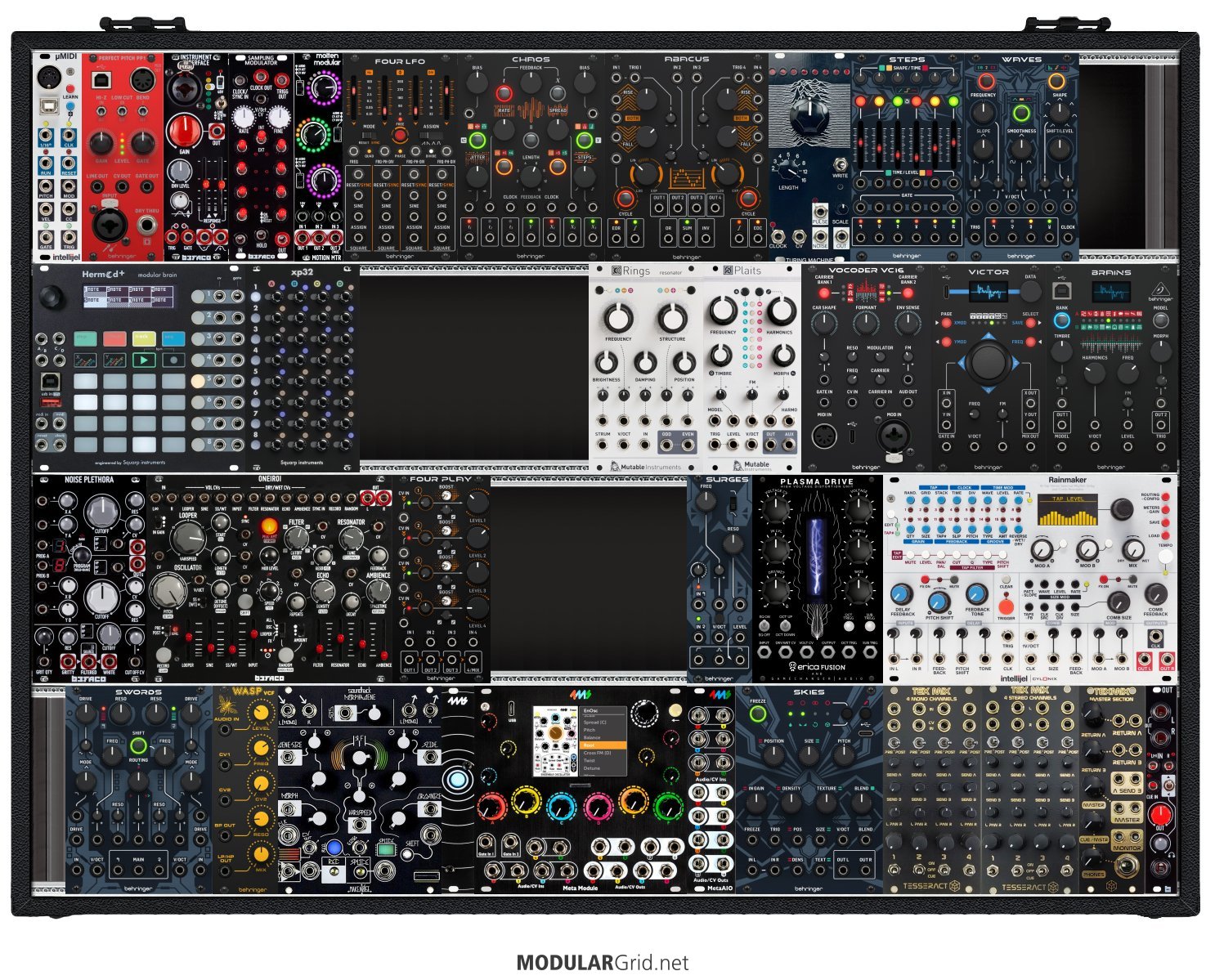Toggle the Swords green ROUTING button

point(138,745)
